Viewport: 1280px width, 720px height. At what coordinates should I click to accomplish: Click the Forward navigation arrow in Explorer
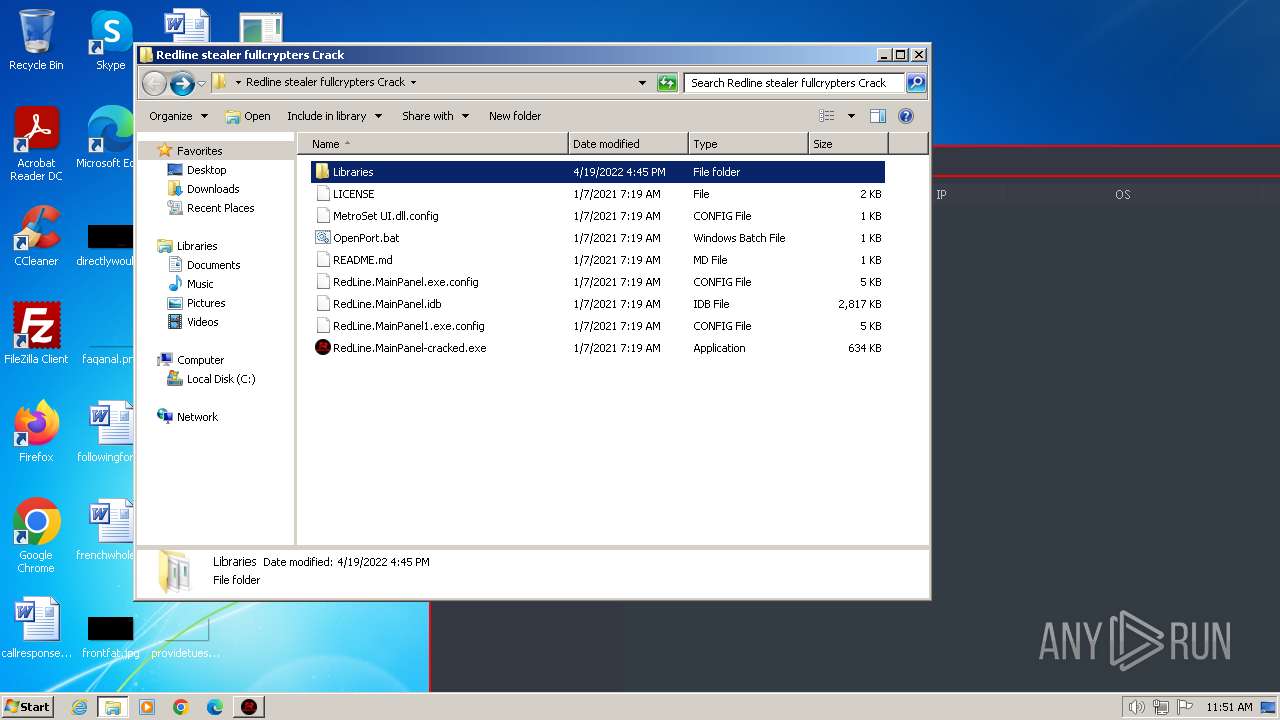pos(182,83)
